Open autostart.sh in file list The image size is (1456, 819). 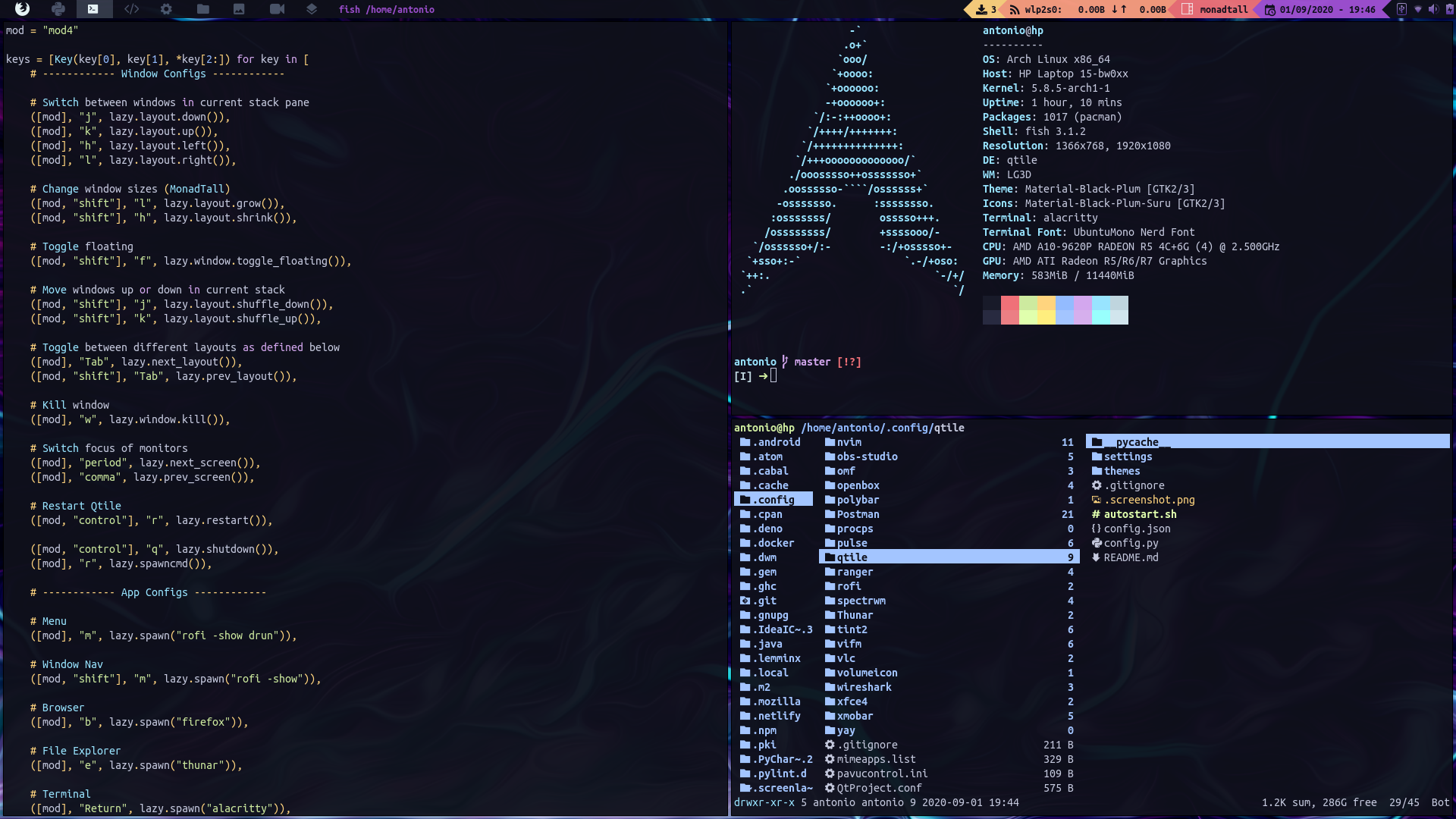click(x=1139, y=514)
